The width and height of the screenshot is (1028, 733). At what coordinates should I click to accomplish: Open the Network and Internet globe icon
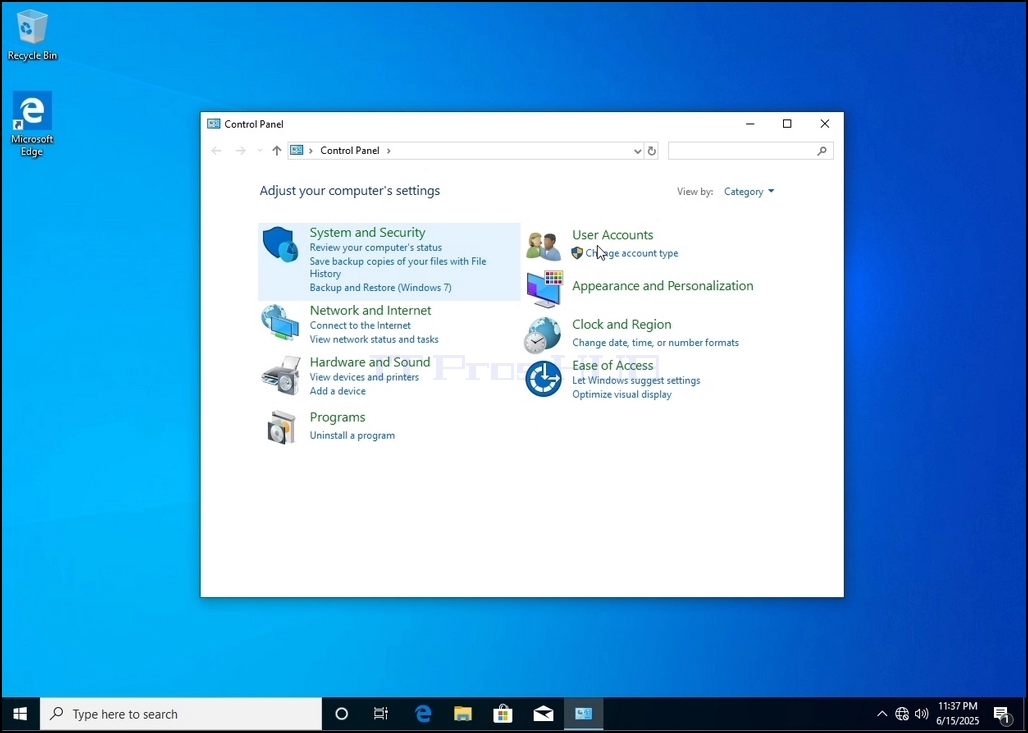(x=280, y=323)
